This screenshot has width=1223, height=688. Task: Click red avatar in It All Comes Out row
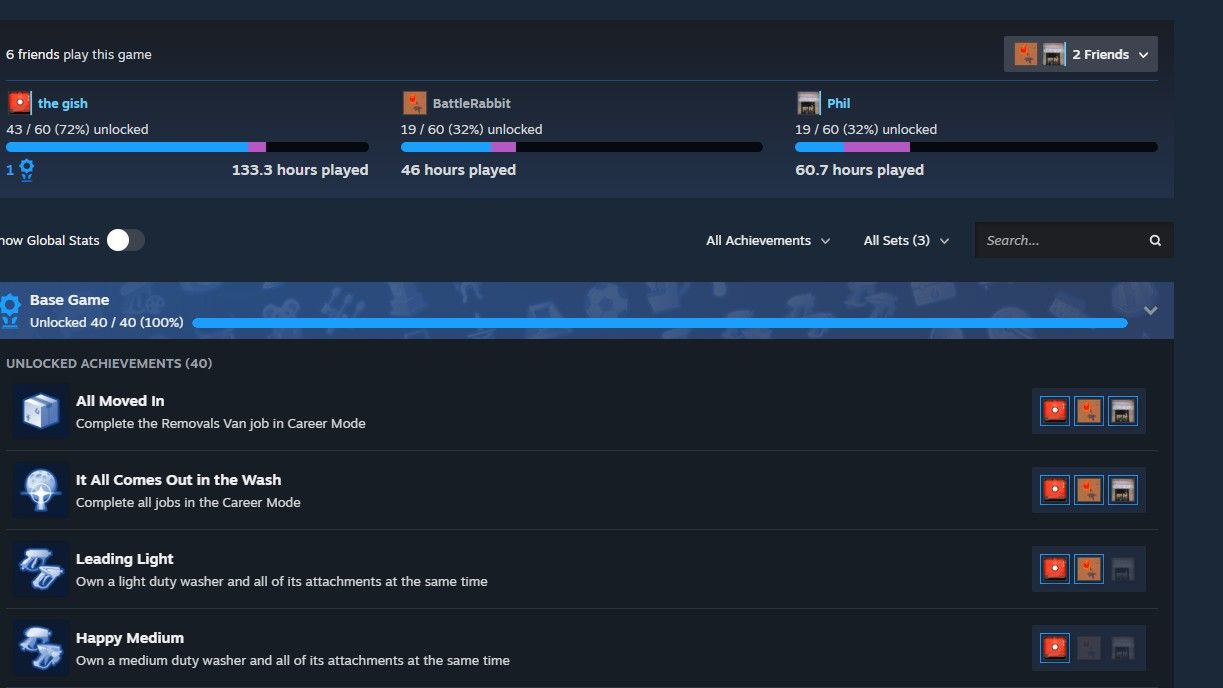click(1055, 490)
